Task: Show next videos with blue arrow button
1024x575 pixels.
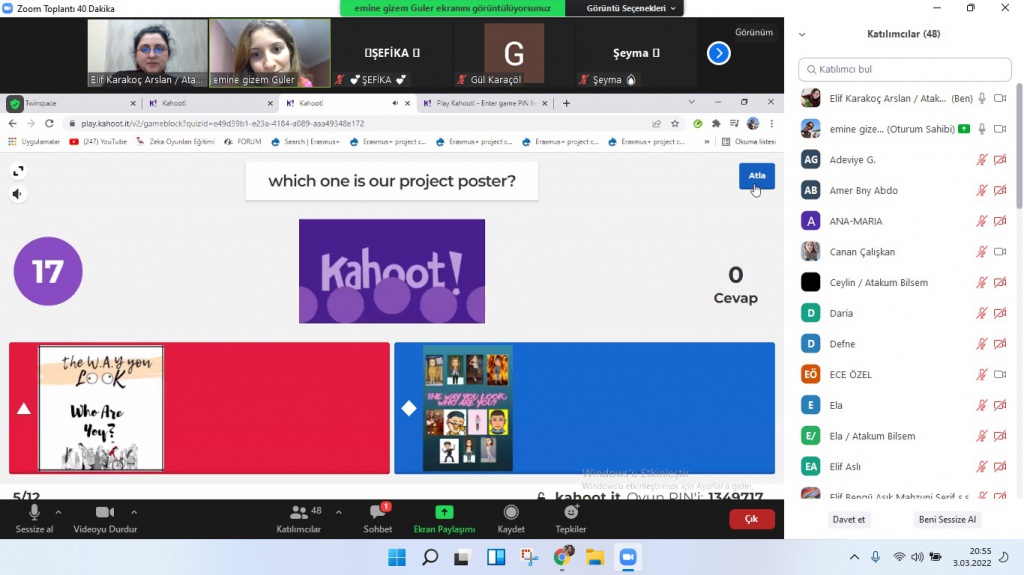Action: [718, 53]
